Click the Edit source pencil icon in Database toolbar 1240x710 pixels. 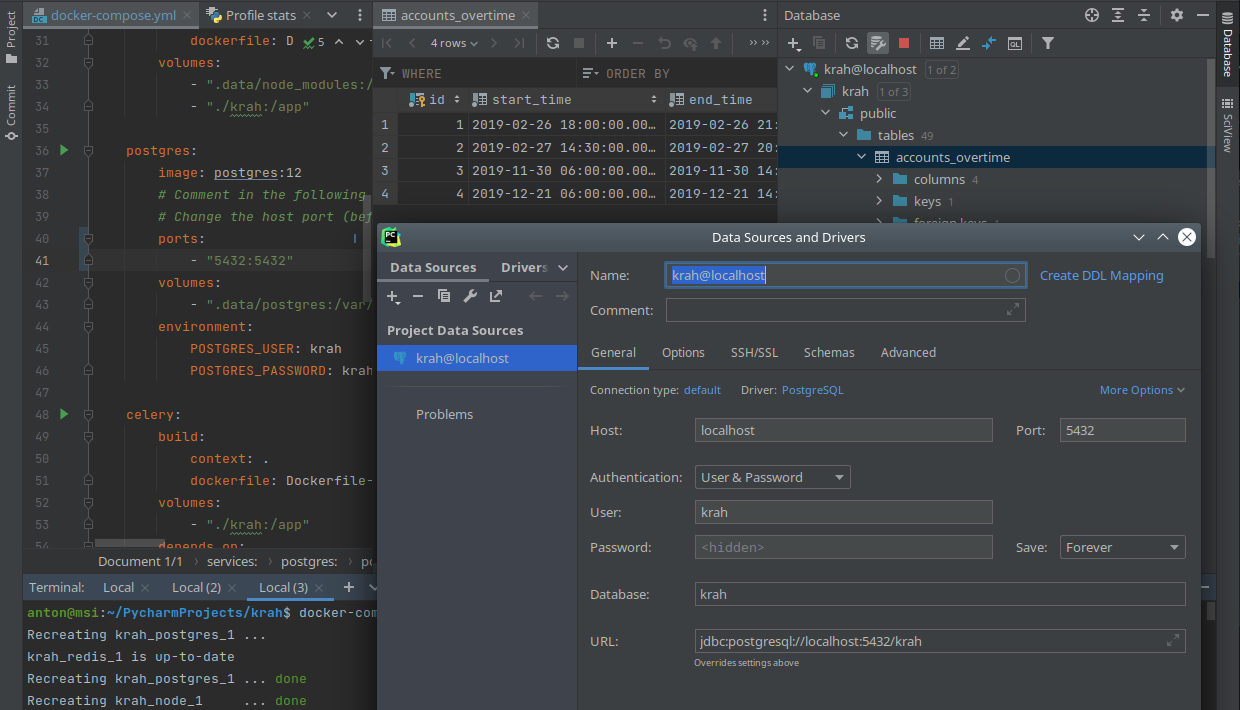tap(963, 43)
